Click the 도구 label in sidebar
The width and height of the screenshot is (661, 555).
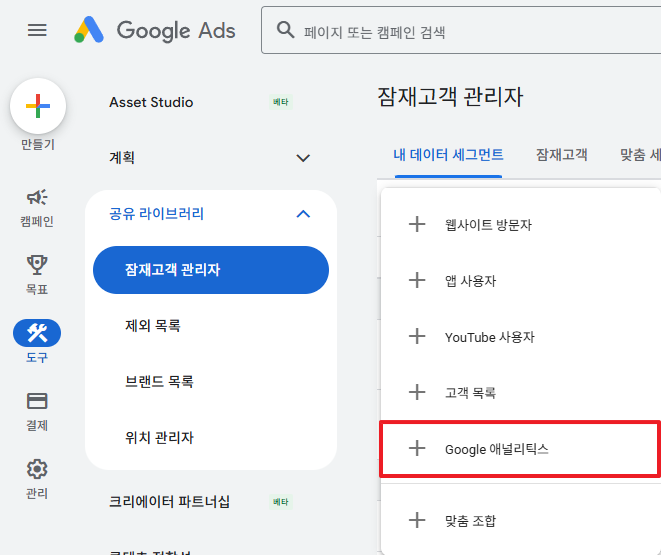37,357
